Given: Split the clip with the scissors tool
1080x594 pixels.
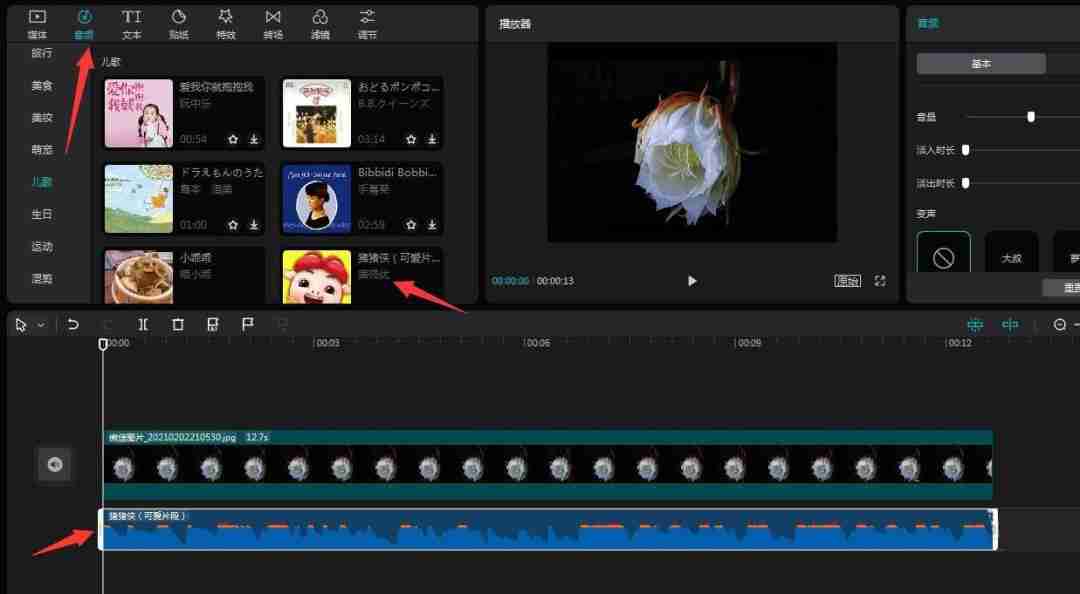Looking at the screenshot, I should 142,324.
